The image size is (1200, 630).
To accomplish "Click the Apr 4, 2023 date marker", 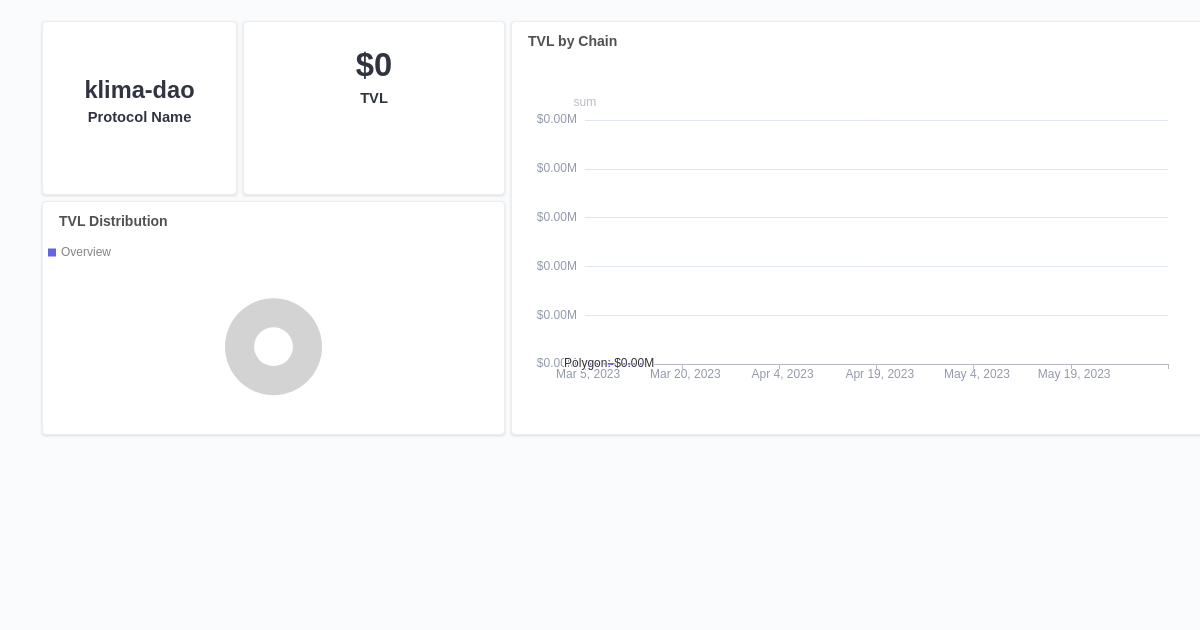I will (782, 374).
